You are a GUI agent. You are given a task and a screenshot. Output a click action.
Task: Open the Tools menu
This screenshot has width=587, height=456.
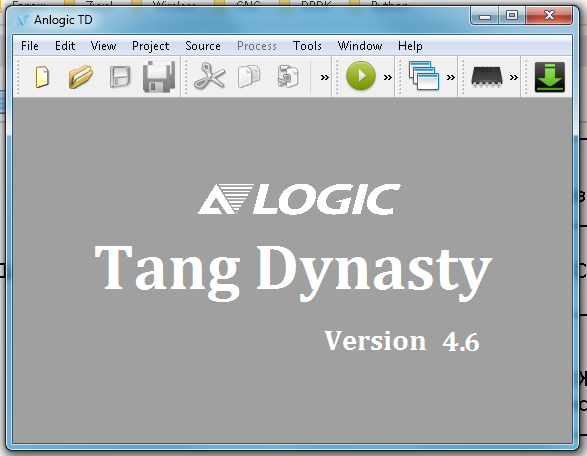pyautogui.click(x=307, y=46)
